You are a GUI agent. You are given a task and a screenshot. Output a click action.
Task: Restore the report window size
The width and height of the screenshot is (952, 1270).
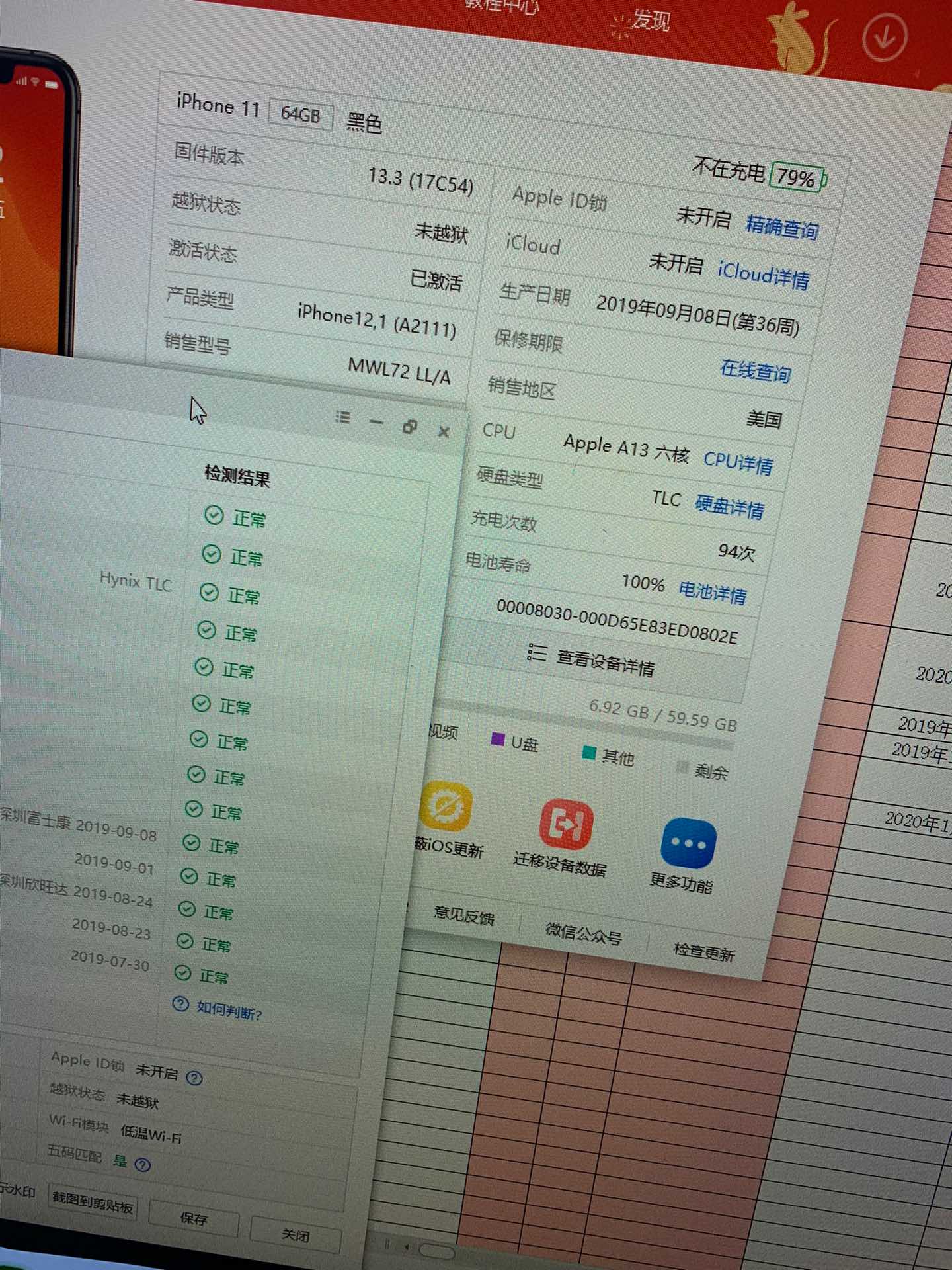point(410,427)
